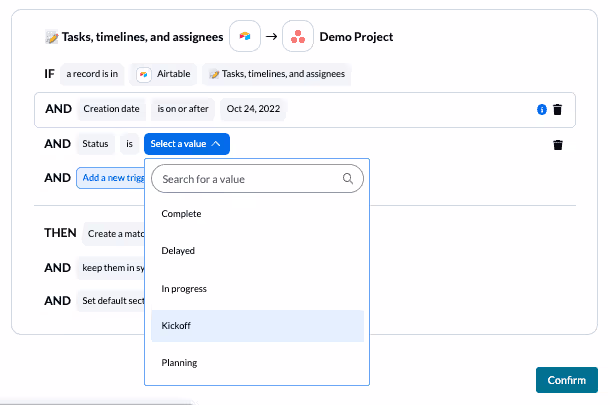Open the 'is on or after' operator selector
The height and width of the screenshot is (405, 610).
click(183, 109)
